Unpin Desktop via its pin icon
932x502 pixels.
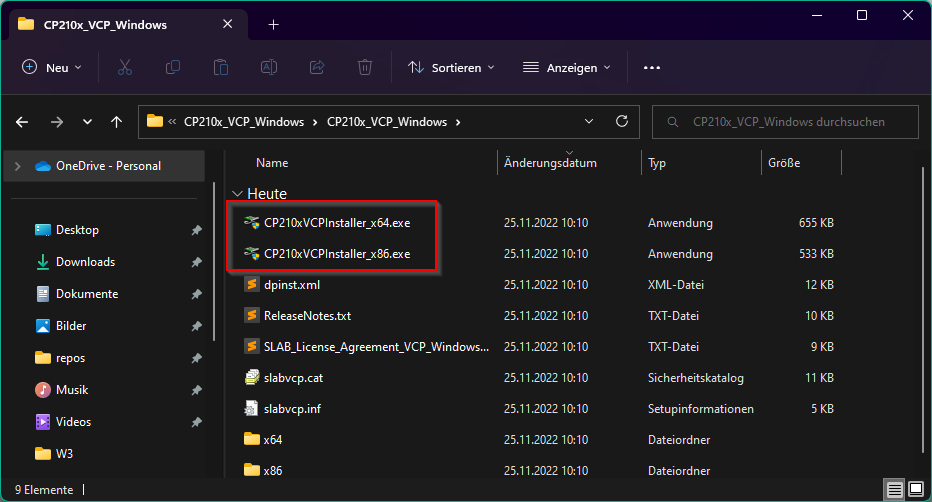pyautogui.click(x=196, y=231)
